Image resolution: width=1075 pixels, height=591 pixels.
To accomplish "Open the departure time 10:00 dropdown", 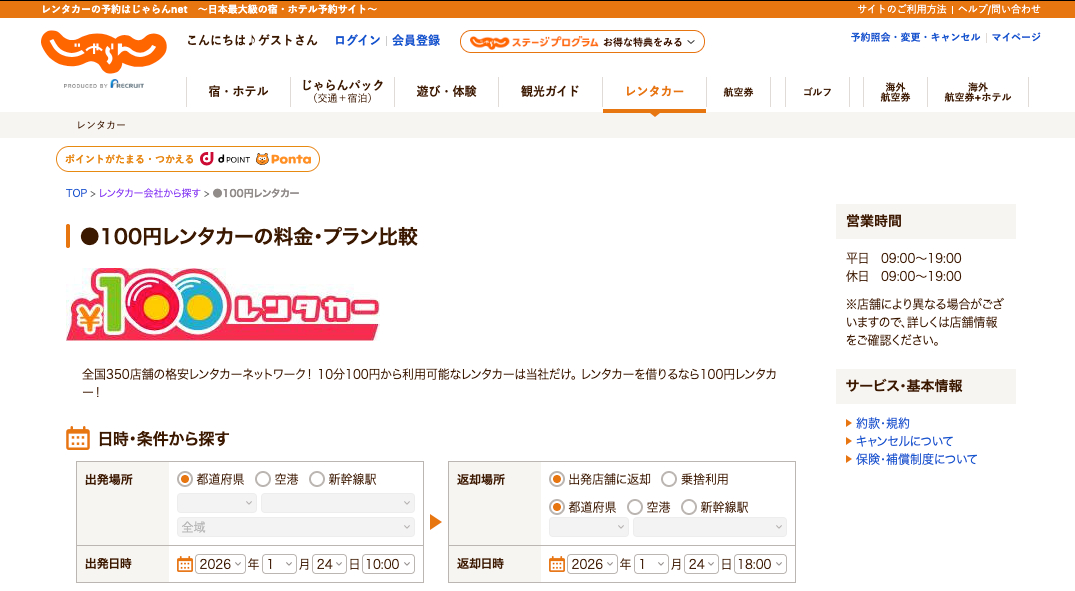I will (388, 564).
